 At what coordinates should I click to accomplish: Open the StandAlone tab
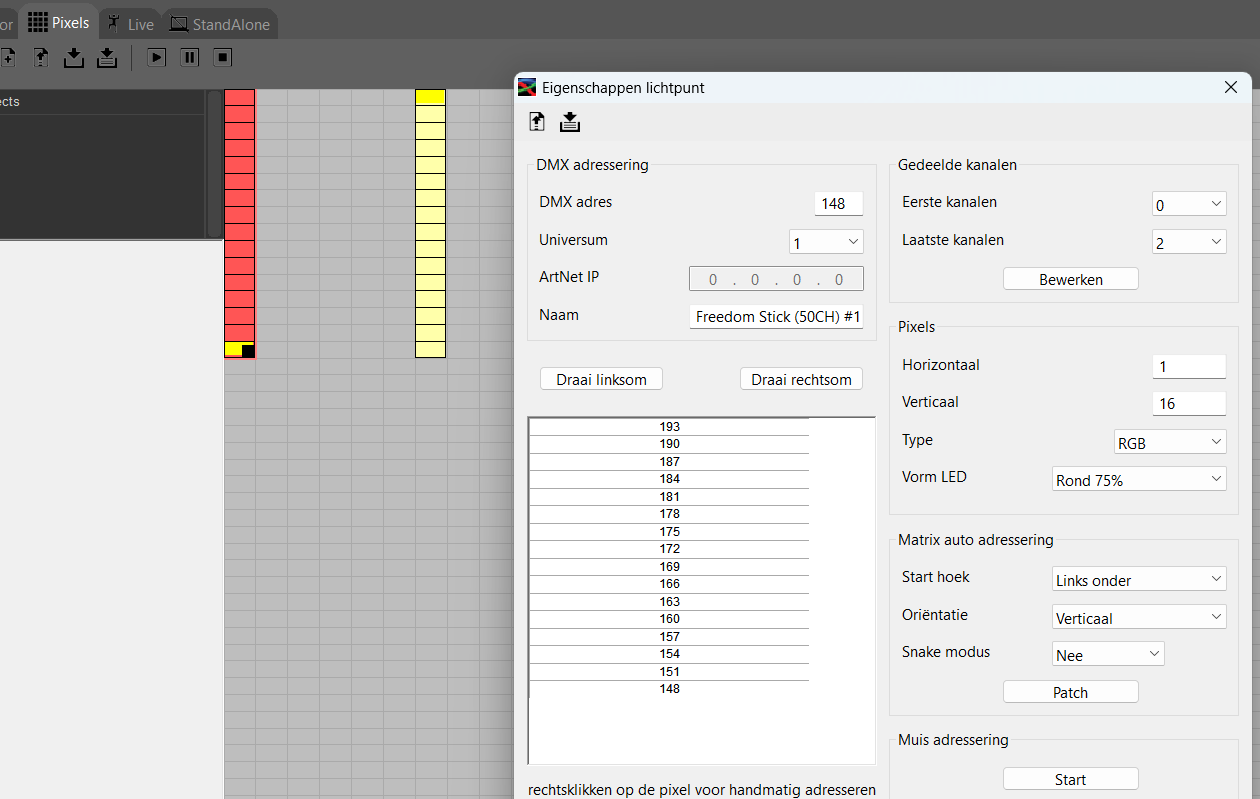(220, 23)
